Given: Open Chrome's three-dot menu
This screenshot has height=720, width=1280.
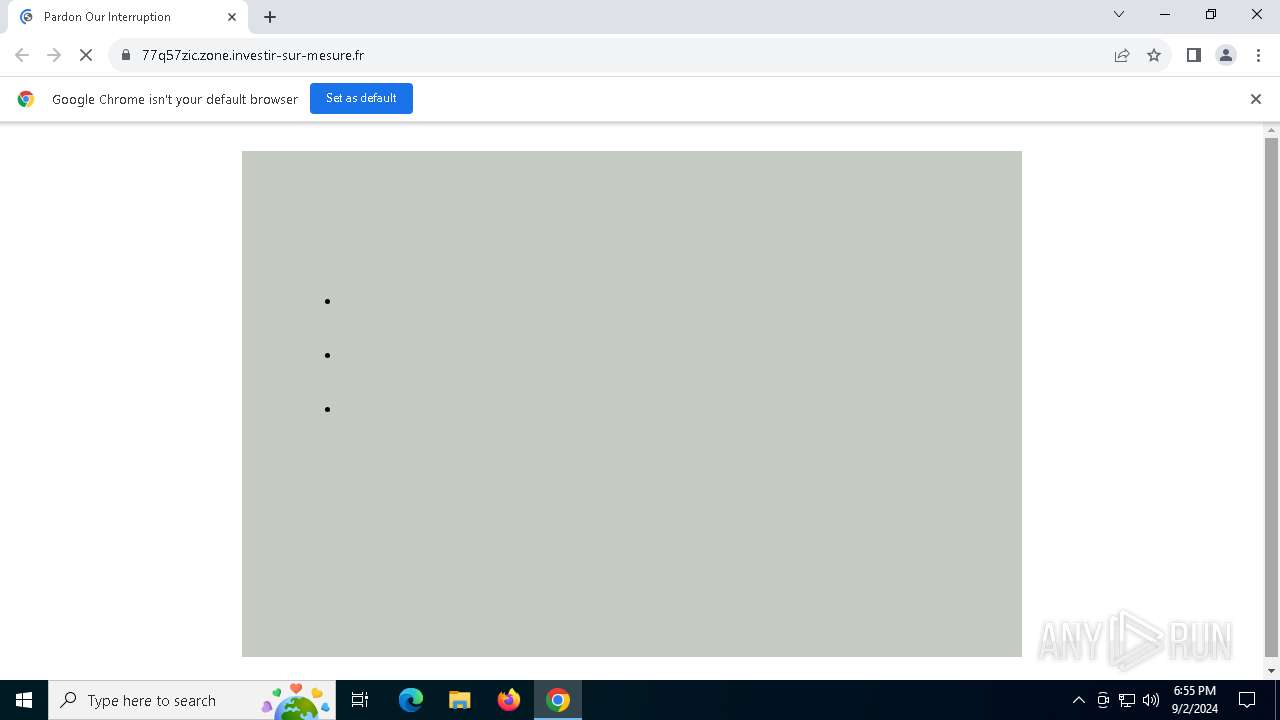Looking at the screenshot, I should [1258, 55].
